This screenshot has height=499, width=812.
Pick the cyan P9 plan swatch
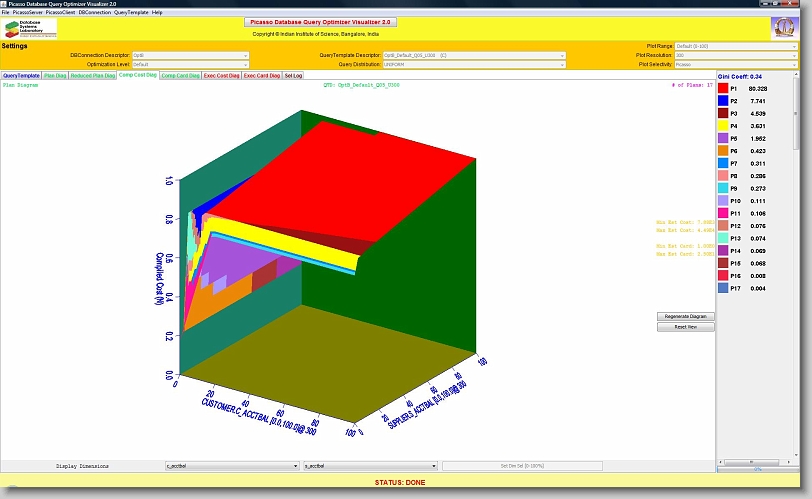[723, 188]
